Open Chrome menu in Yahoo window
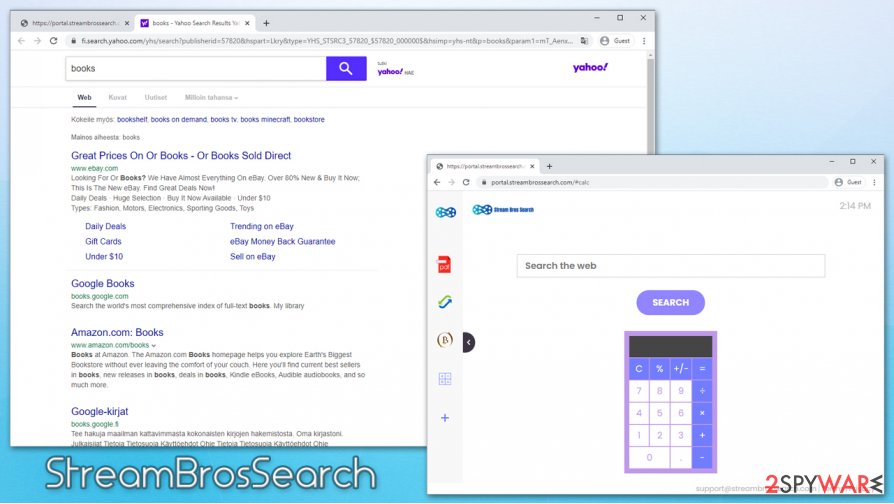 (x=644, y=41)
